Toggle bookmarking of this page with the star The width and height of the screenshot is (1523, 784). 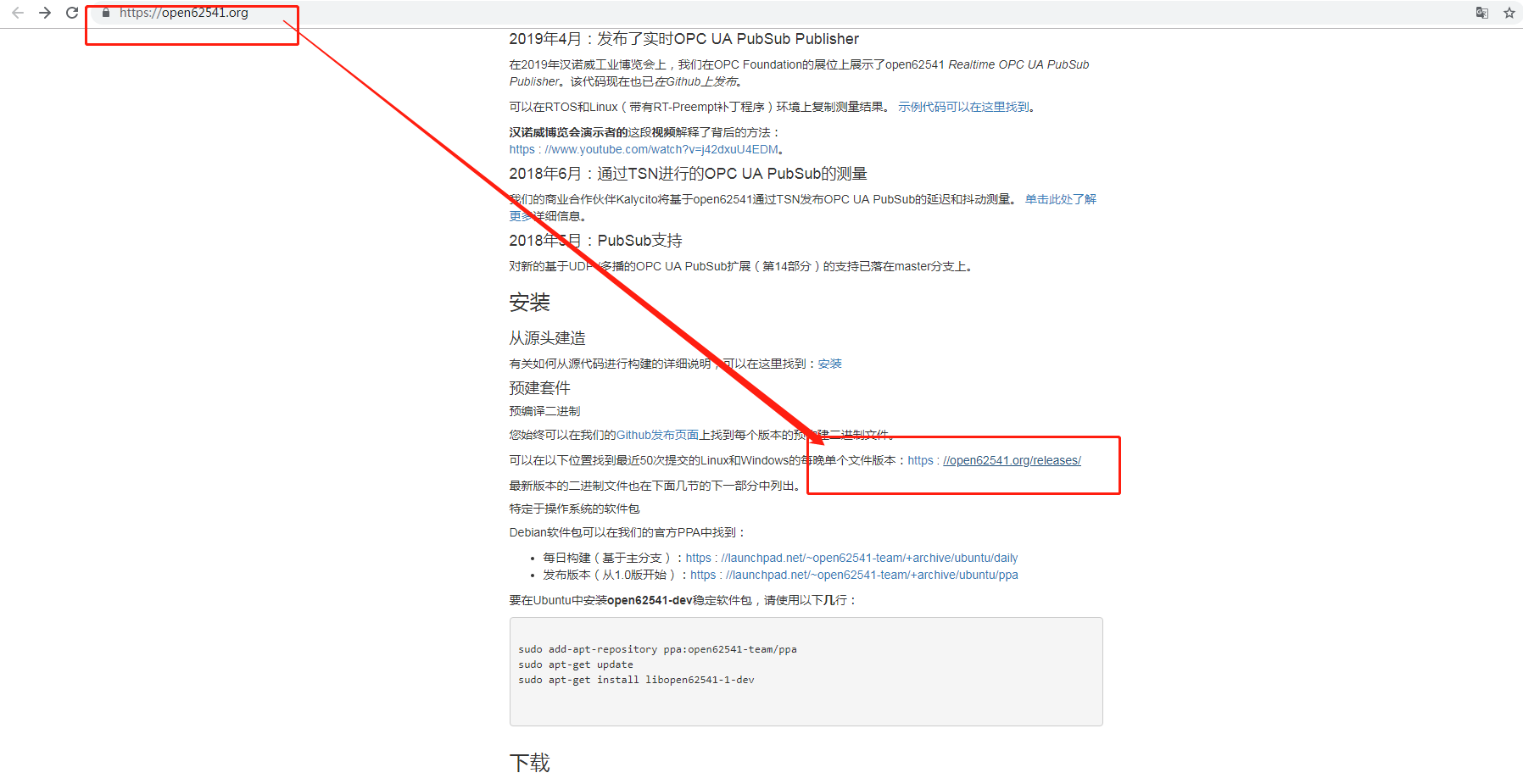[1509, 13]
